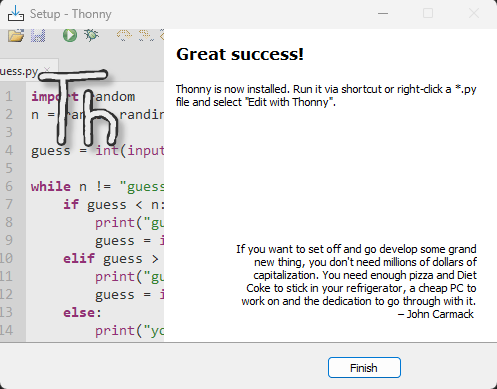Viewport: 497px width, 389px height.
Task: Click the Thonny "Th" logo image
Action: [78, 107]
